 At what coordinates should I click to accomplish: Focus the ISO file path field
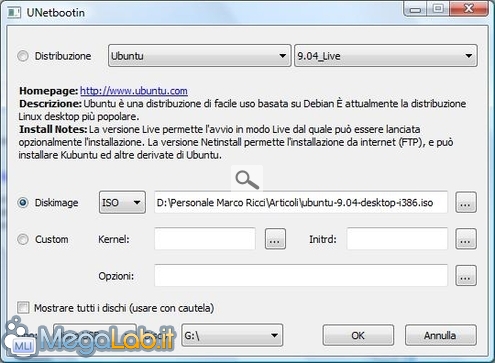pyautogui.click(x=301, y=202)
